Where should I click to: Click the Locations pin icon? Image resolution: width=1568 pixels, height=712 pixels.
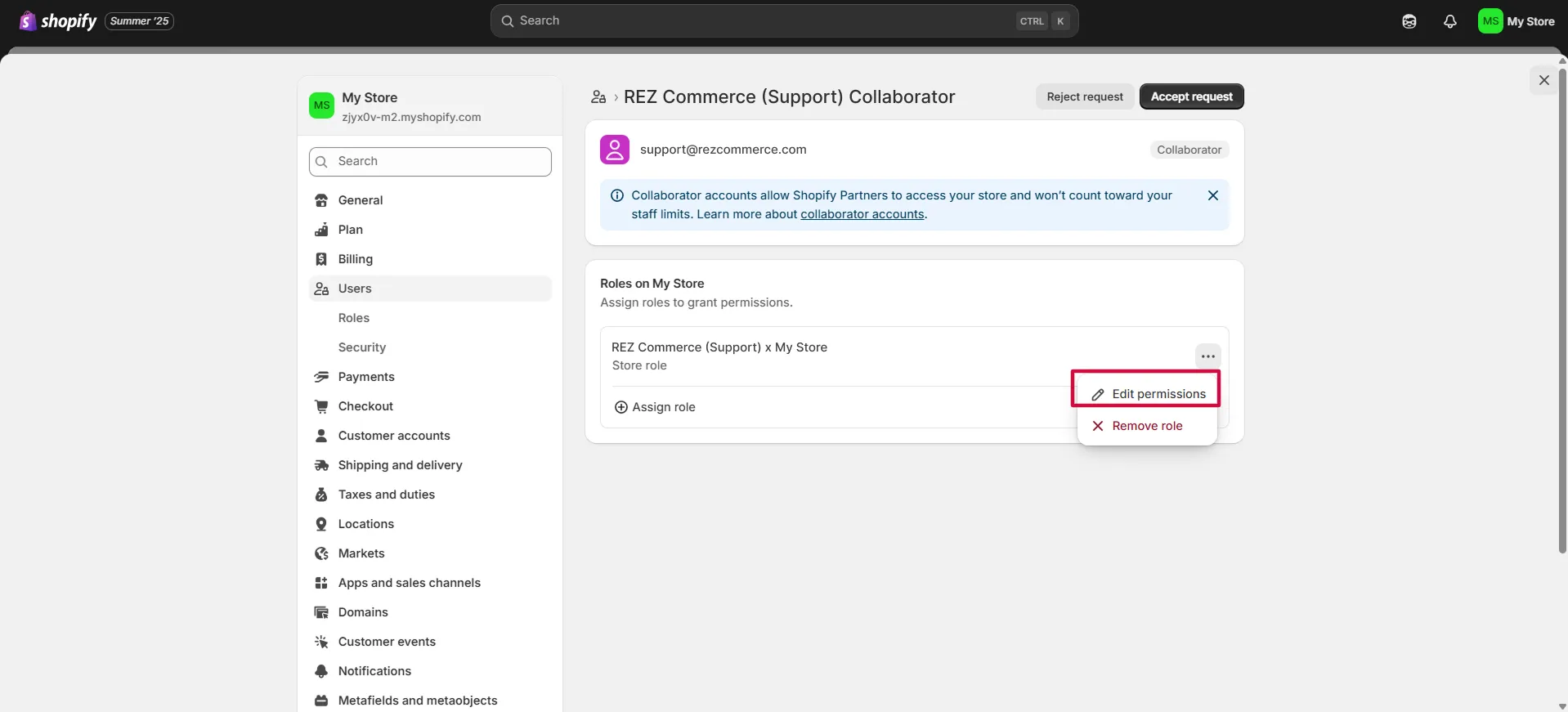[321, 524]
